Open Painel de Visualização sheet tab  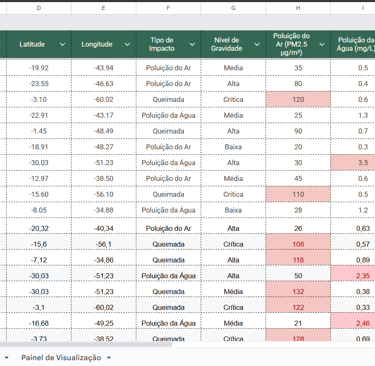(61, 358)
